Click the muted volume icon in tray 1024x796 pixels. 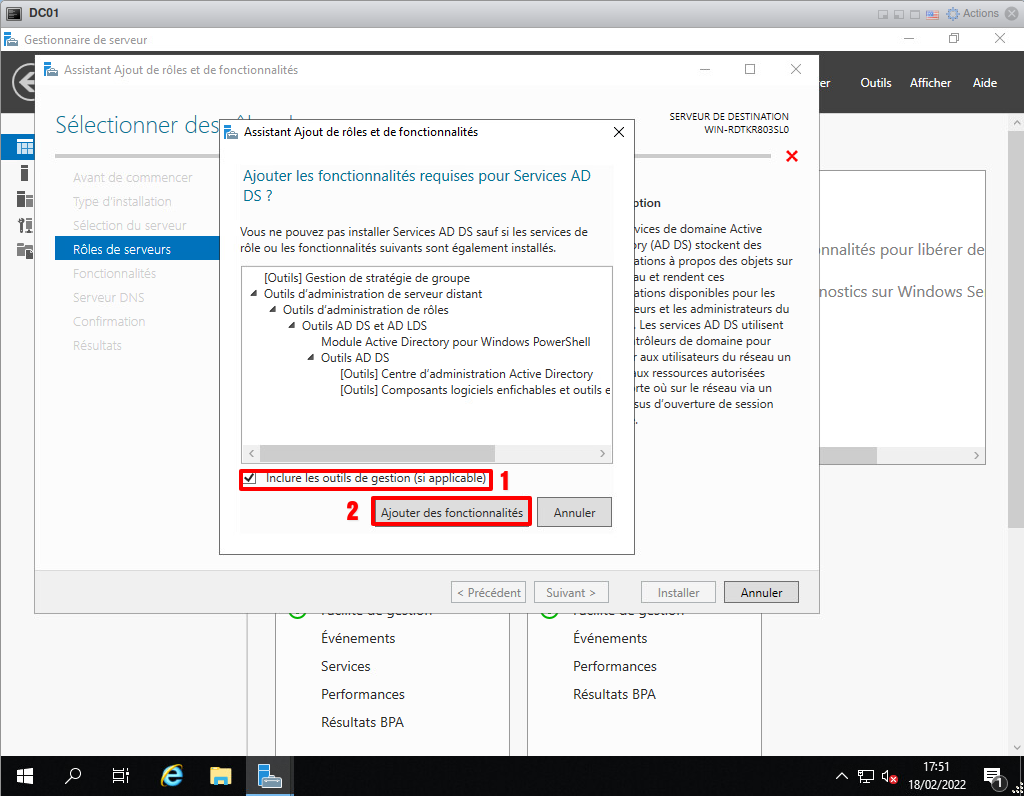888,776
